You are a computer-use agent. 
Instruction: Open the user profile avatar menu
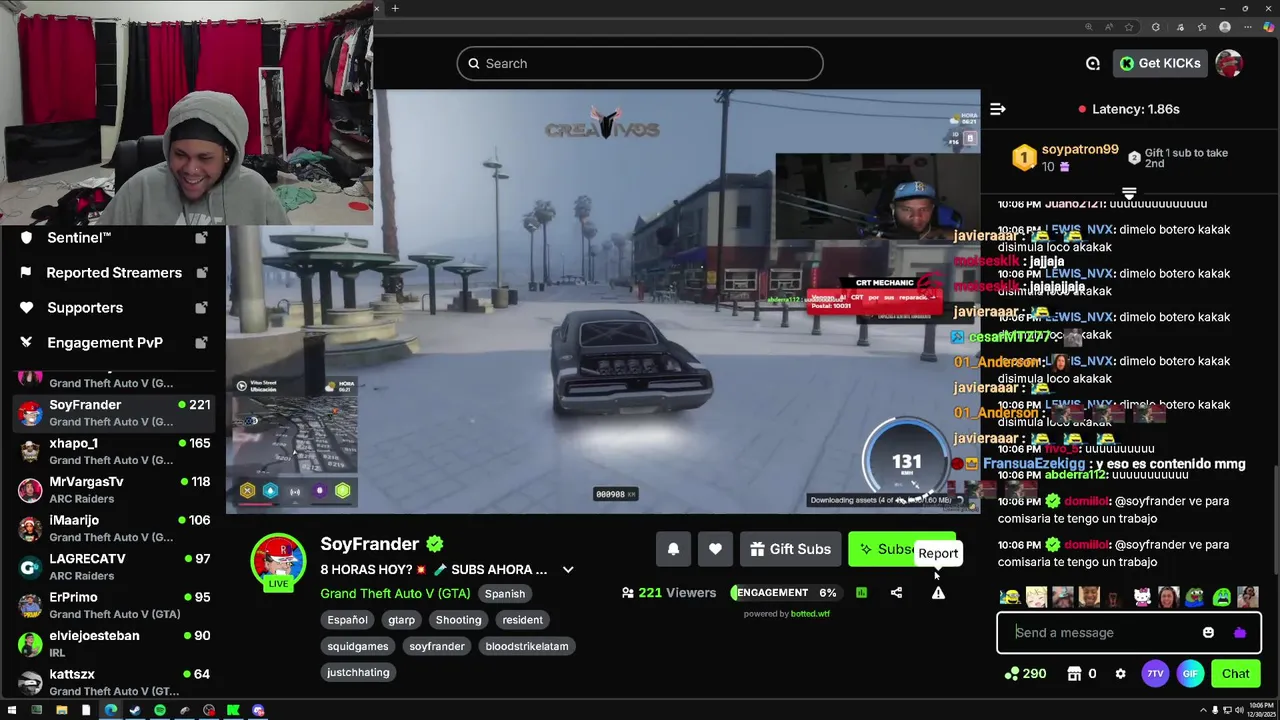(1229, 63)
